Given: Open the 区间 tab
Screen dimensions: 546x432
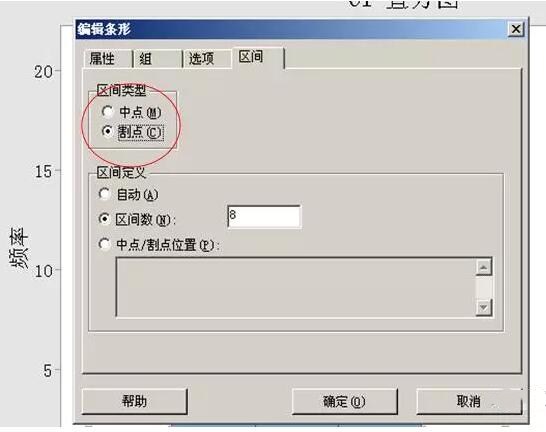Looking at the screenshot, I should [258, 57].
